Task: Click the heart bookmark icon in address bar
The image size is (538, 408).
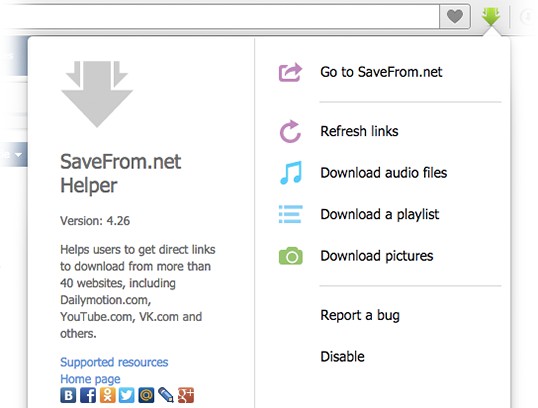Action: 455,16
